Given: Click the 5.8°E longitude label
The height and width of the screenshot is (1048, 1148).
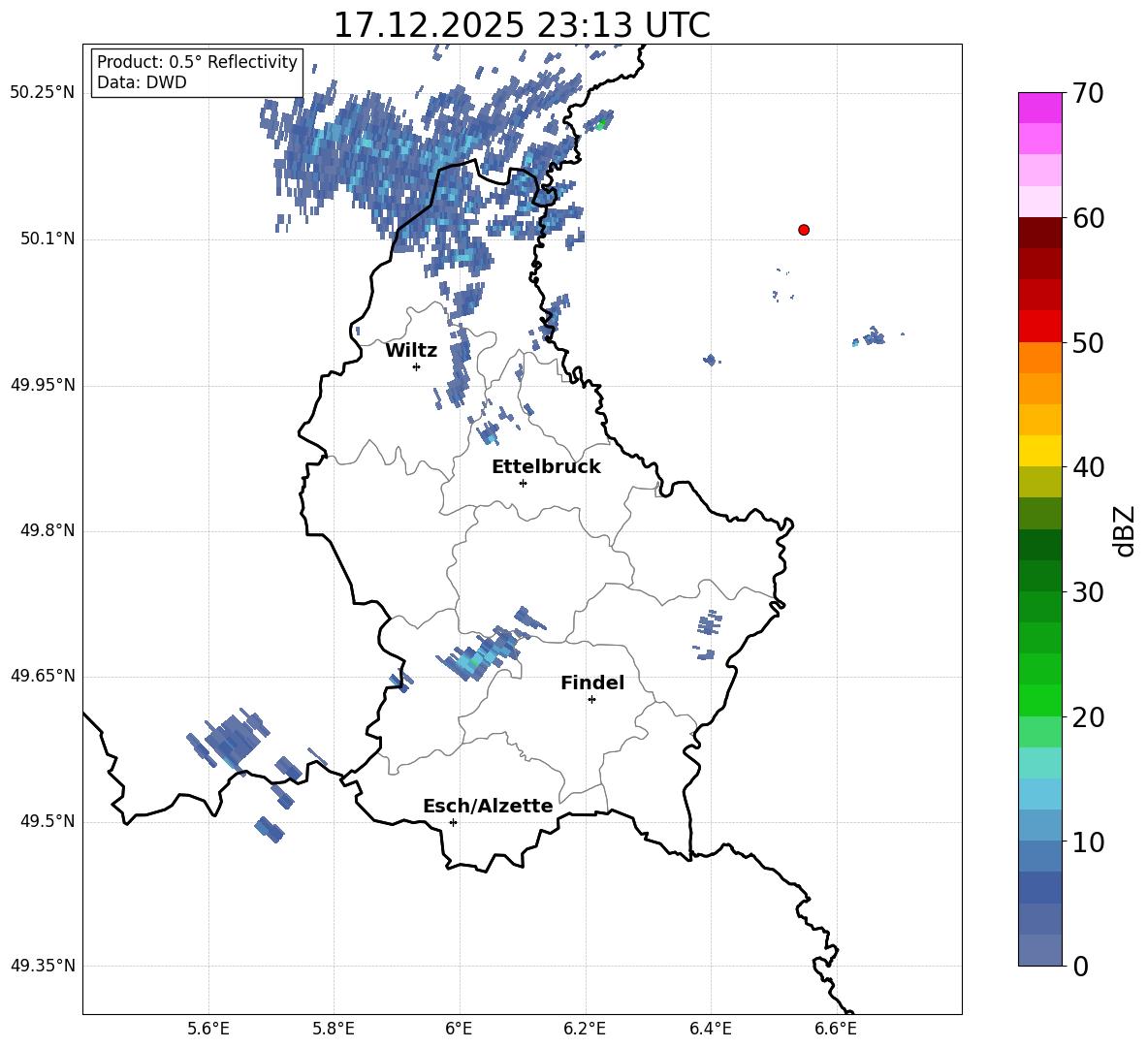Looking at the screenshot, I should tap(334, 1029).
